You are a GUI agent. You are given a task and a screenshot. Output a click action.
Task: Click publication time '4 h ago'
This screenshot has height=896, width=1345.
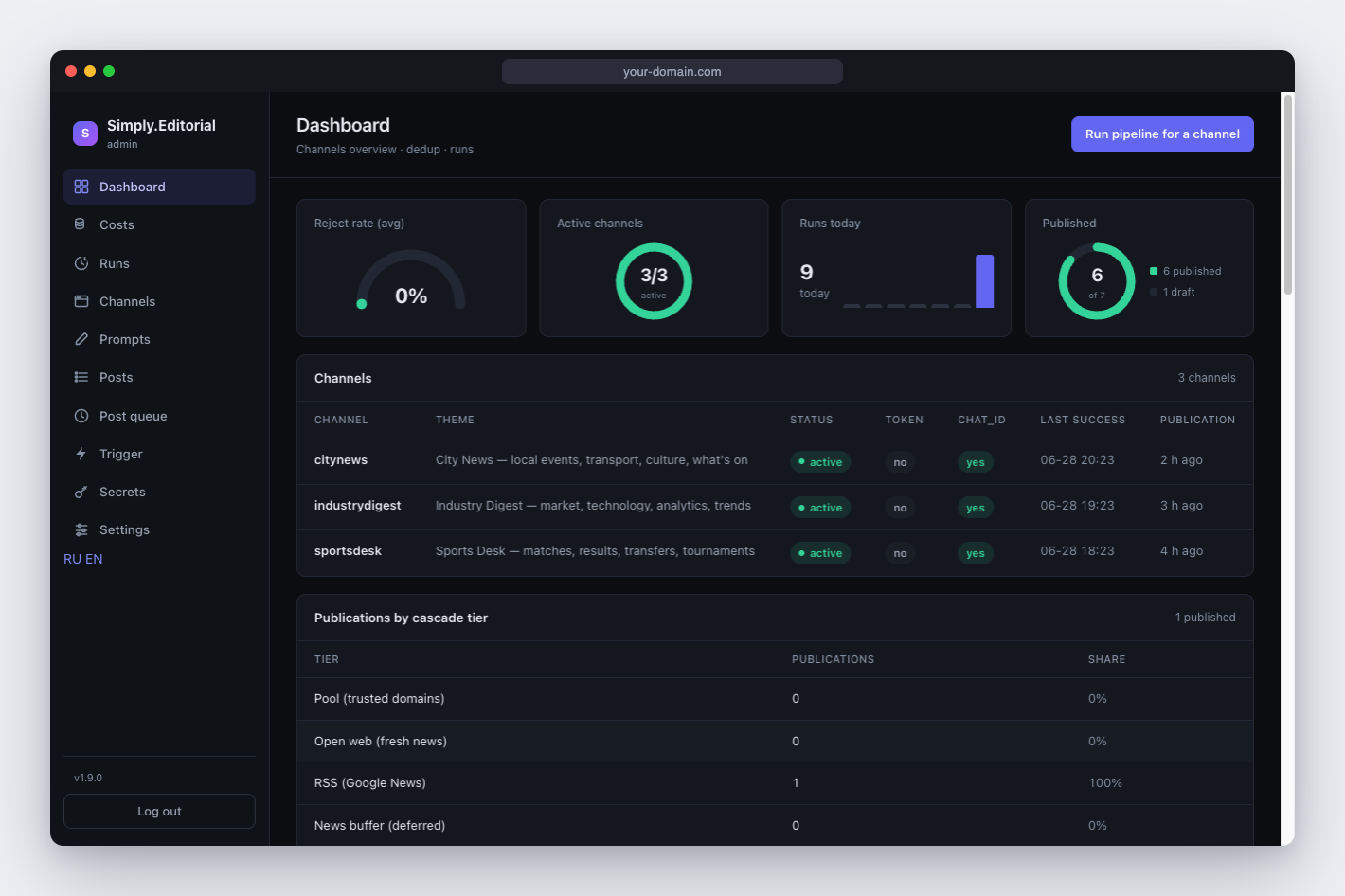pyautogui.click(x=1181, y=551)
